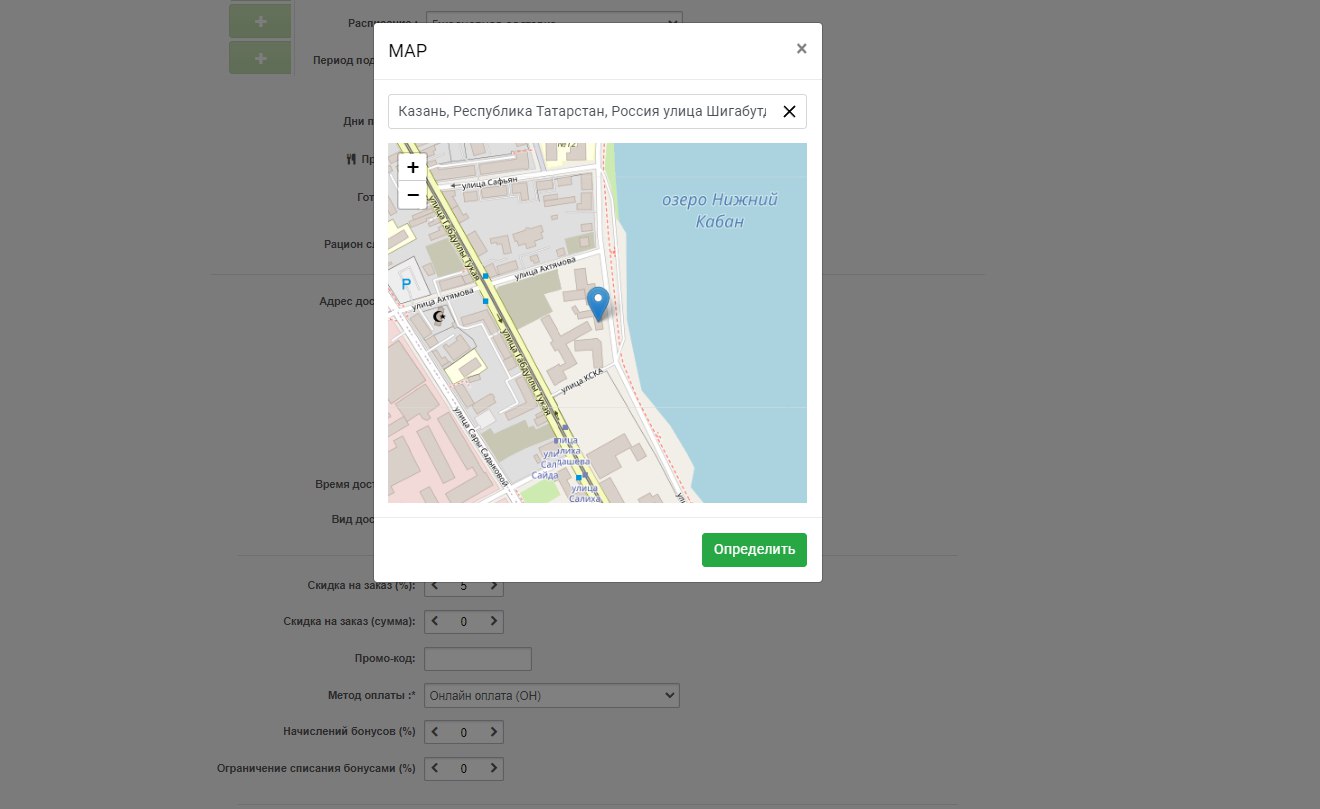Screen dimensions: 1320x809
Task: Increase Начислений бонусов (%) value
Action: tap(493, 733)
